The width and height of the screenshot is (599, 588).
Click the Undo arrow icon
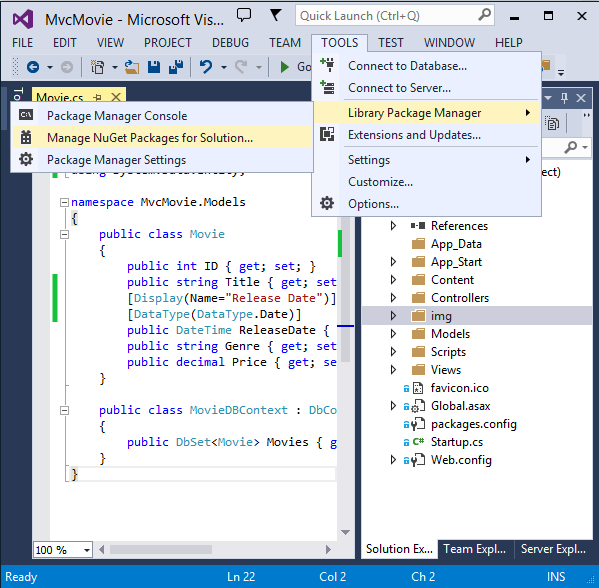pos(206,67)
